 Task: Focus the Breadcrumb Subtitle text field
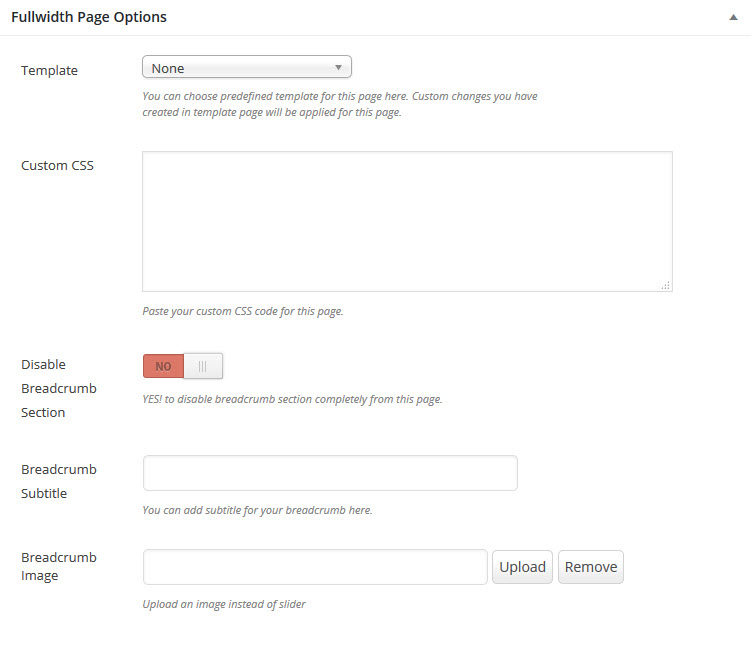point(330,473)
